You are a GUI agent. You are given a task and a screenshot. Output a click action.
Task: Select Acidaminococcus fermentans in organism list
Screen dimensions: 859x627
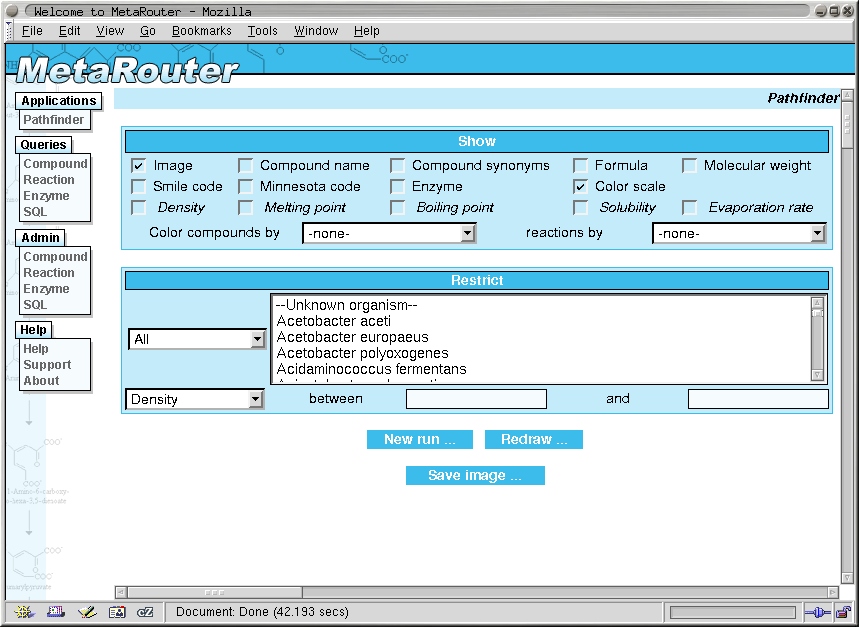tap(541, 369)
